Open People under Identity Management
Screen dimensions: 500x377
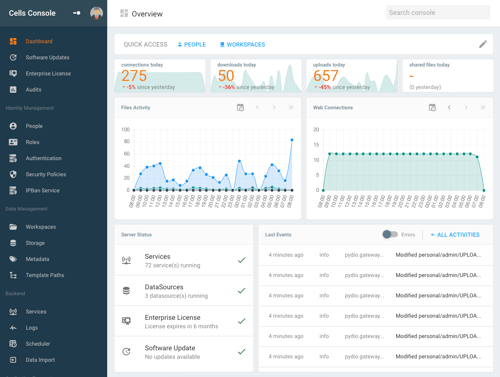click(x=34, y=126)
